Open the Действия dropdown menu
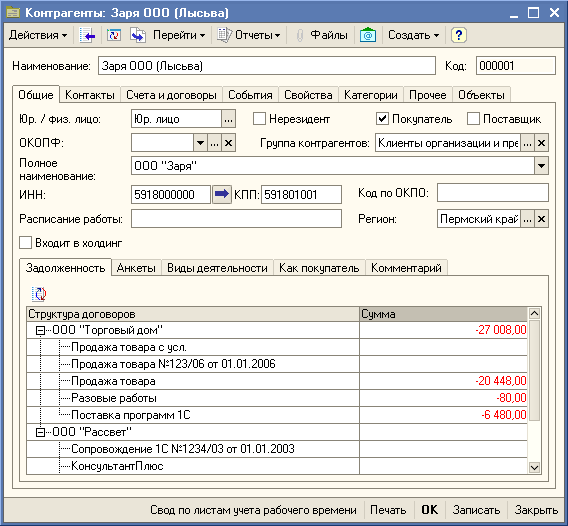 pyautogui.click(x=38, y=35)
